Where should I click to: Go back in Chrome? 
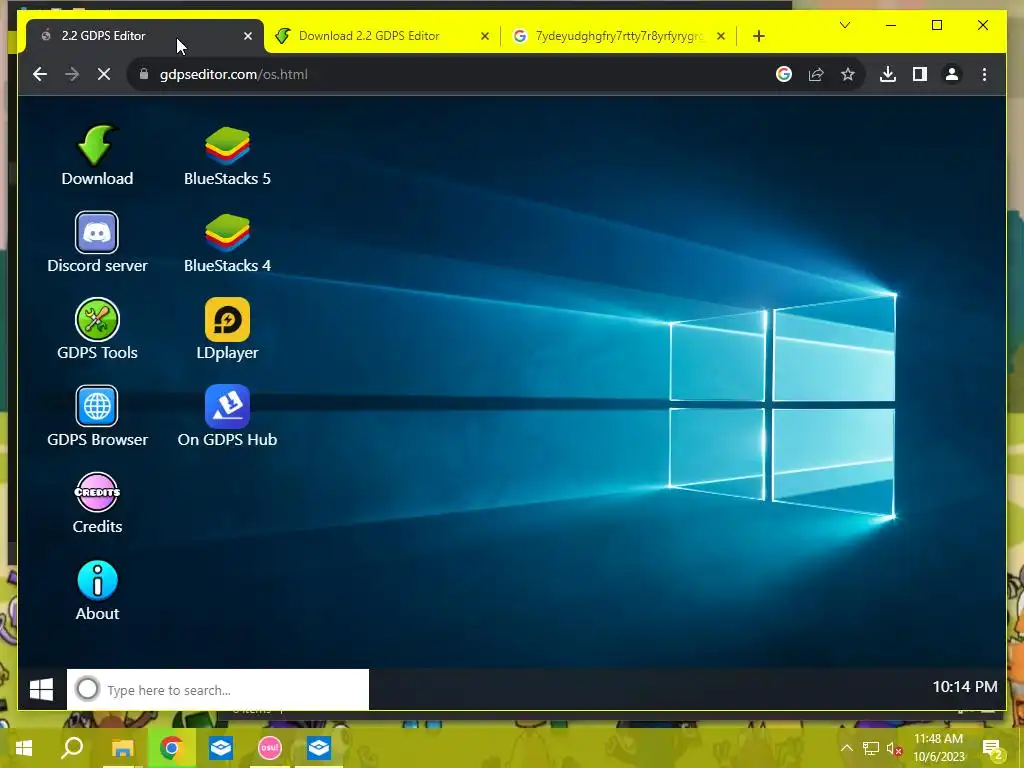click(x=40, y=74)
